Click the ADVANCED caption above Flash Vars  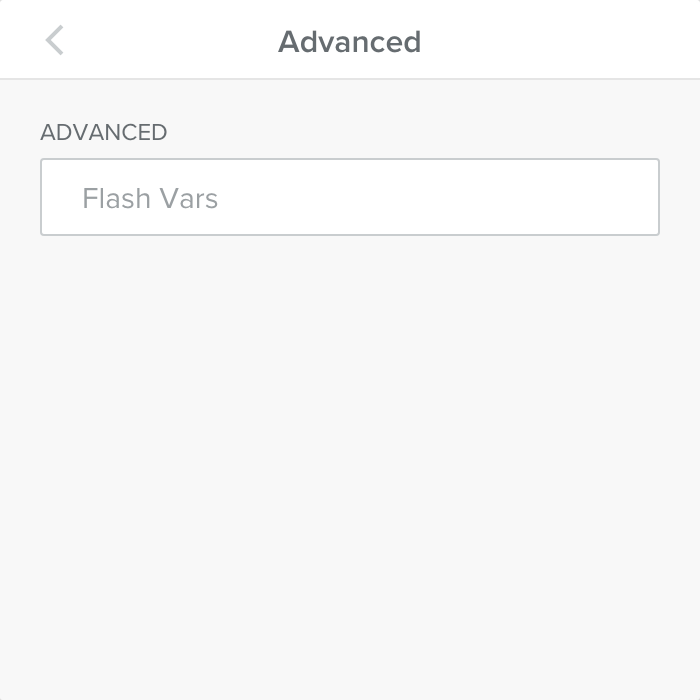click(103, 132)
